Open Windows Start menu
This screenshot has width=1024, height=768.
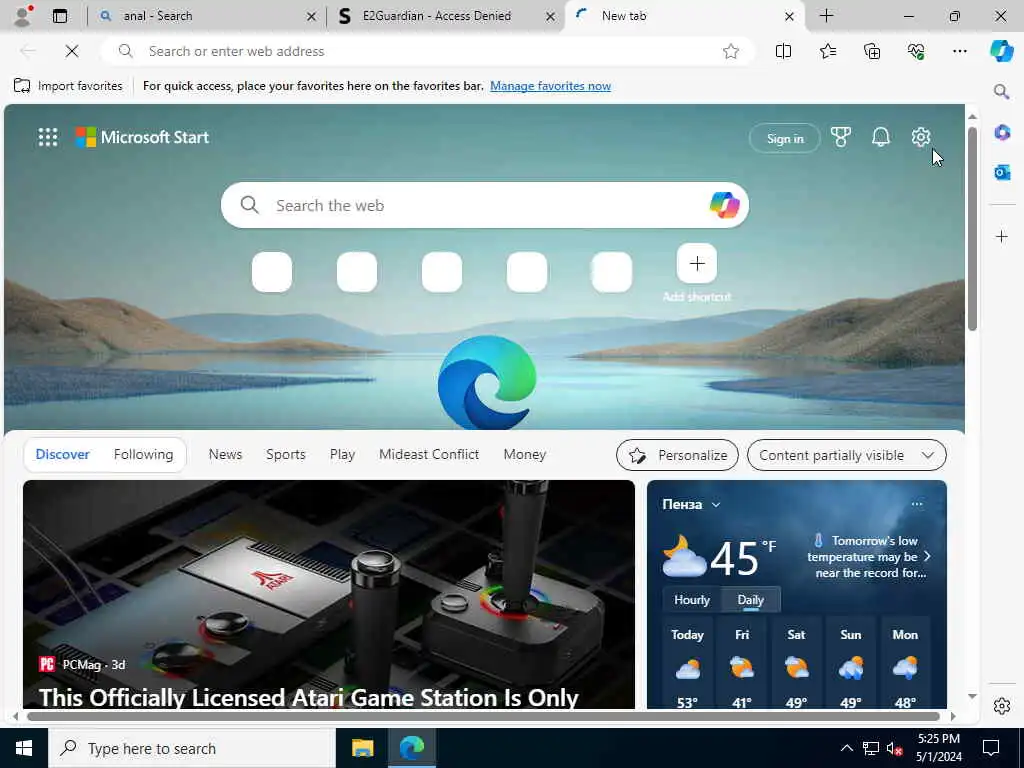point(24,748)
